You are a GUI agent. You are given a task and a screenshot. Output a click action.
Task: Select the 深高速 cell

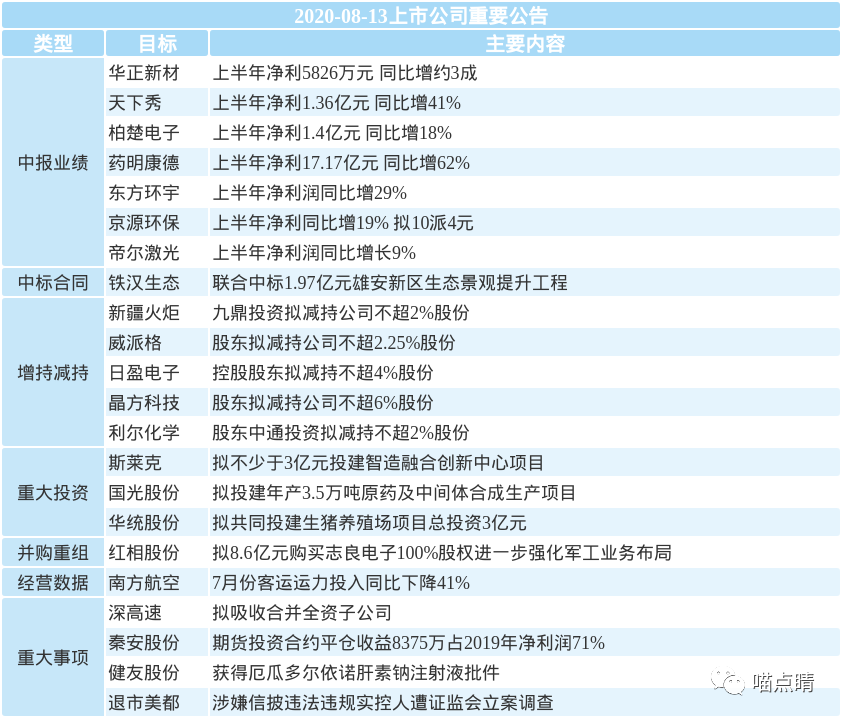157,613
